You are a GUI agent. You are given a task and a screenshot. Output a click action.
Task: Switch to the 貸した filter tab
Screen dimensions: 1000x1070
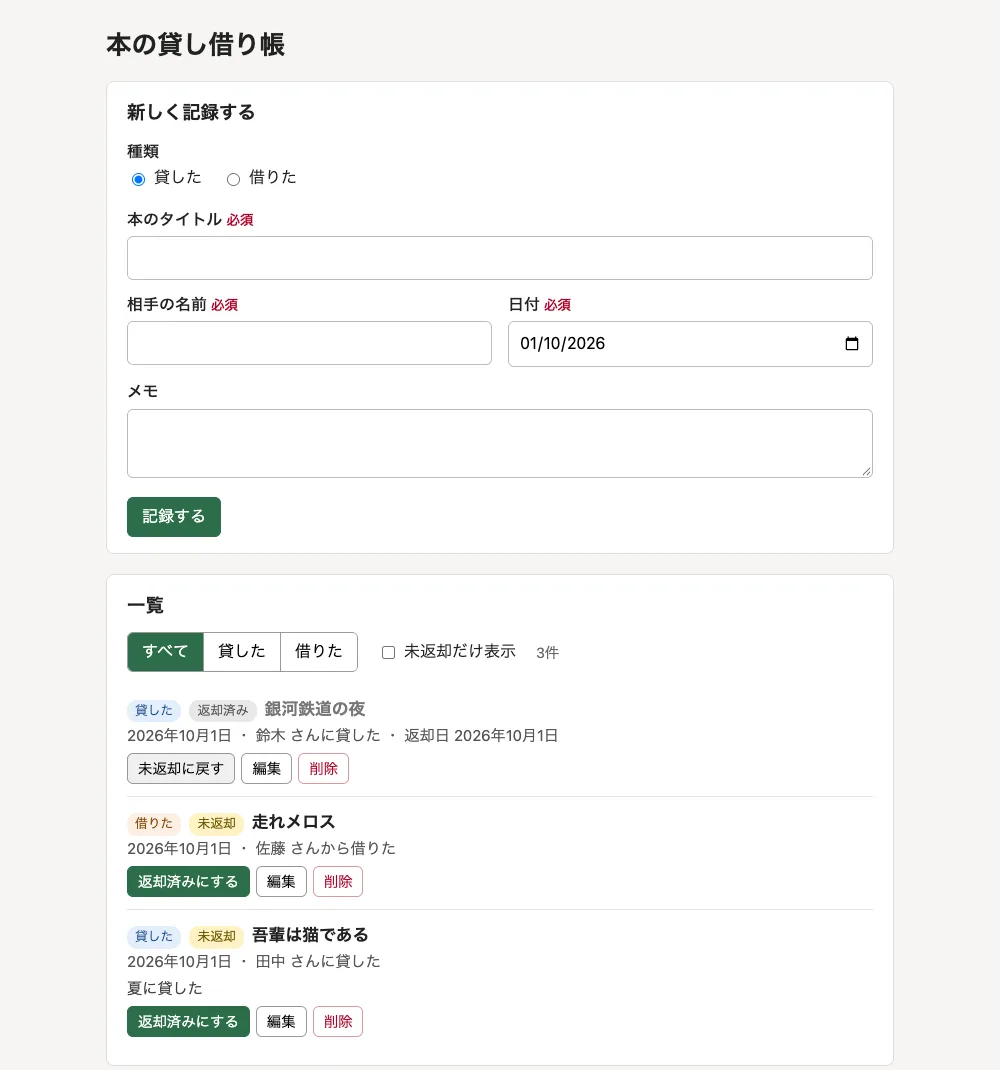[242, 652]
